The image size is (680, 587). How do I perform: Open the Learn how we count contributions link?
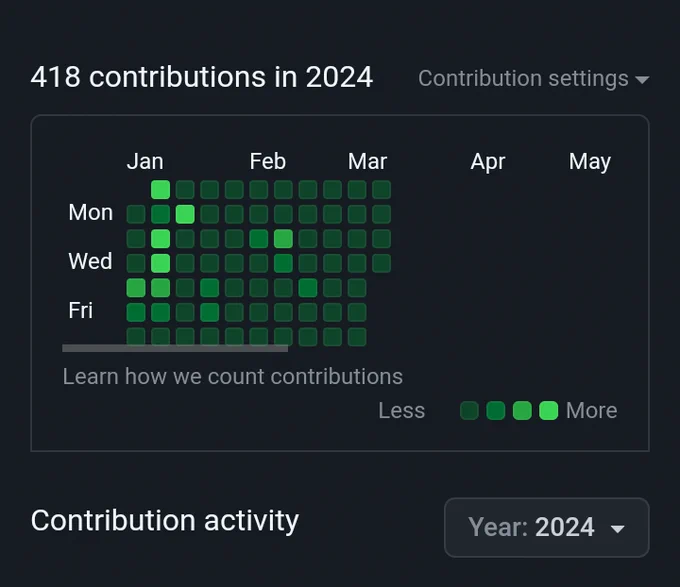[x=232, y=376]
